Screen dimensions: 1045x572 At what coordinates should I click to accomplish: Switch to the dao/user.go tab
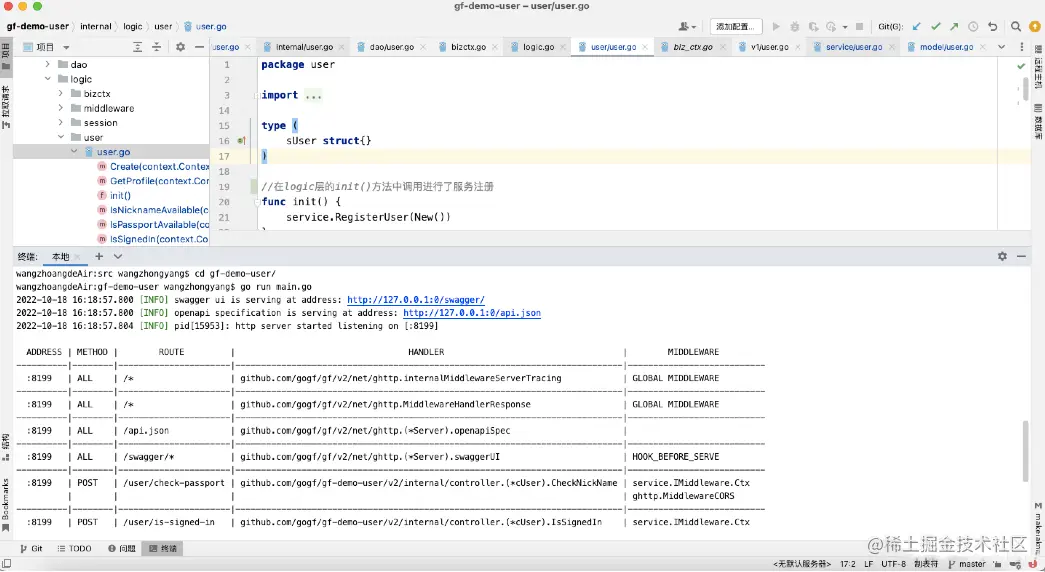click(391, 47)
